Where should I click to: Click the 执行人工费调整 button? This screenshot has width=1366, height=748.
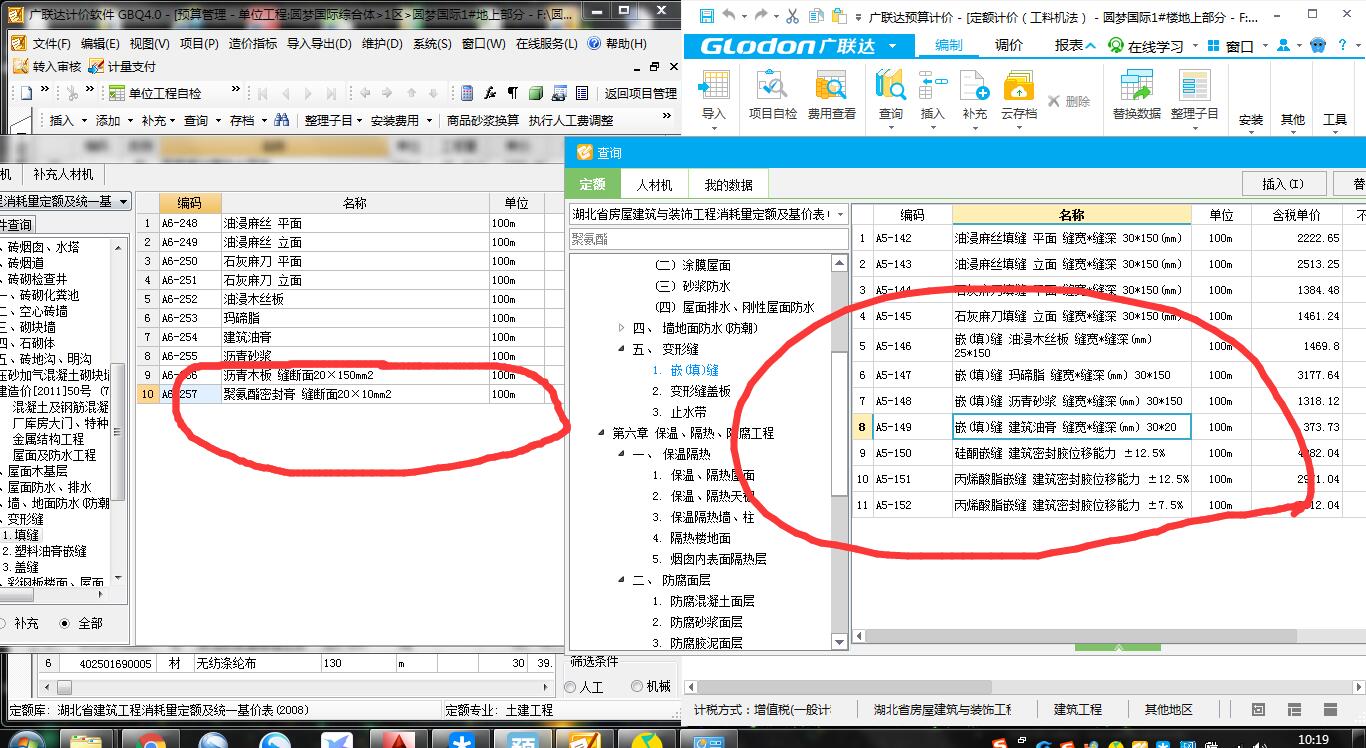click(x=571, y=120)
